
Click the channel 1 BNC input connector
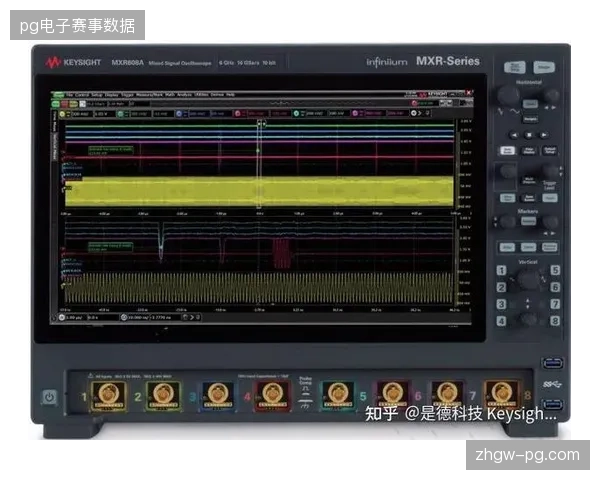[109, 395]
